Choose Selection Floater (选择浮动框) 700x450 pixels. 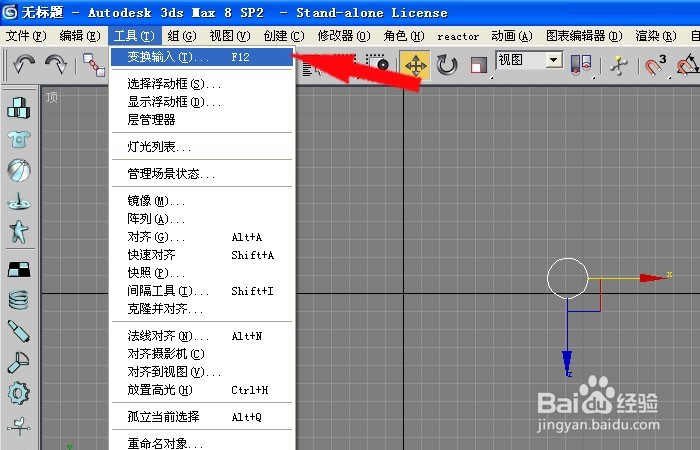tap(202, 84)
